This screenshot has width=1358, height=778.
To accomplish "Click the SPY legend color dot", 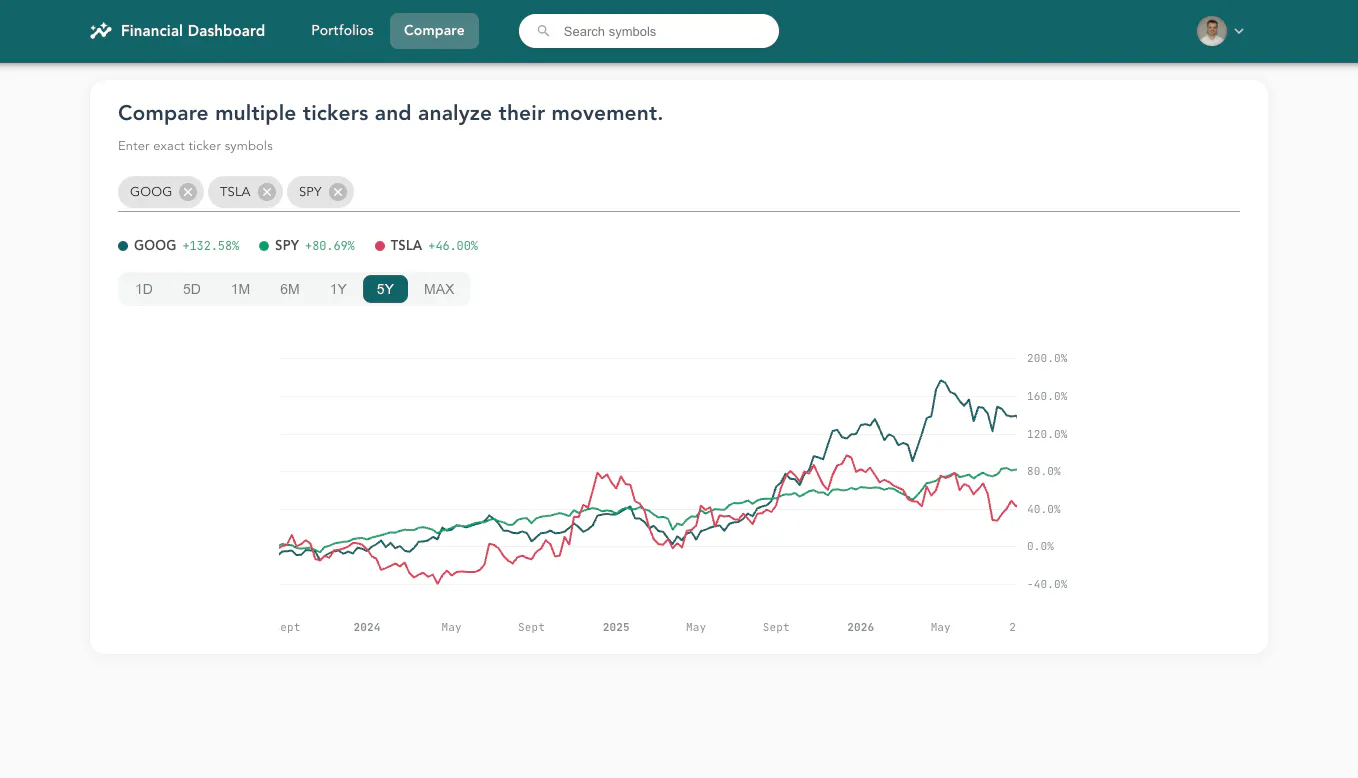I will 264,246.
